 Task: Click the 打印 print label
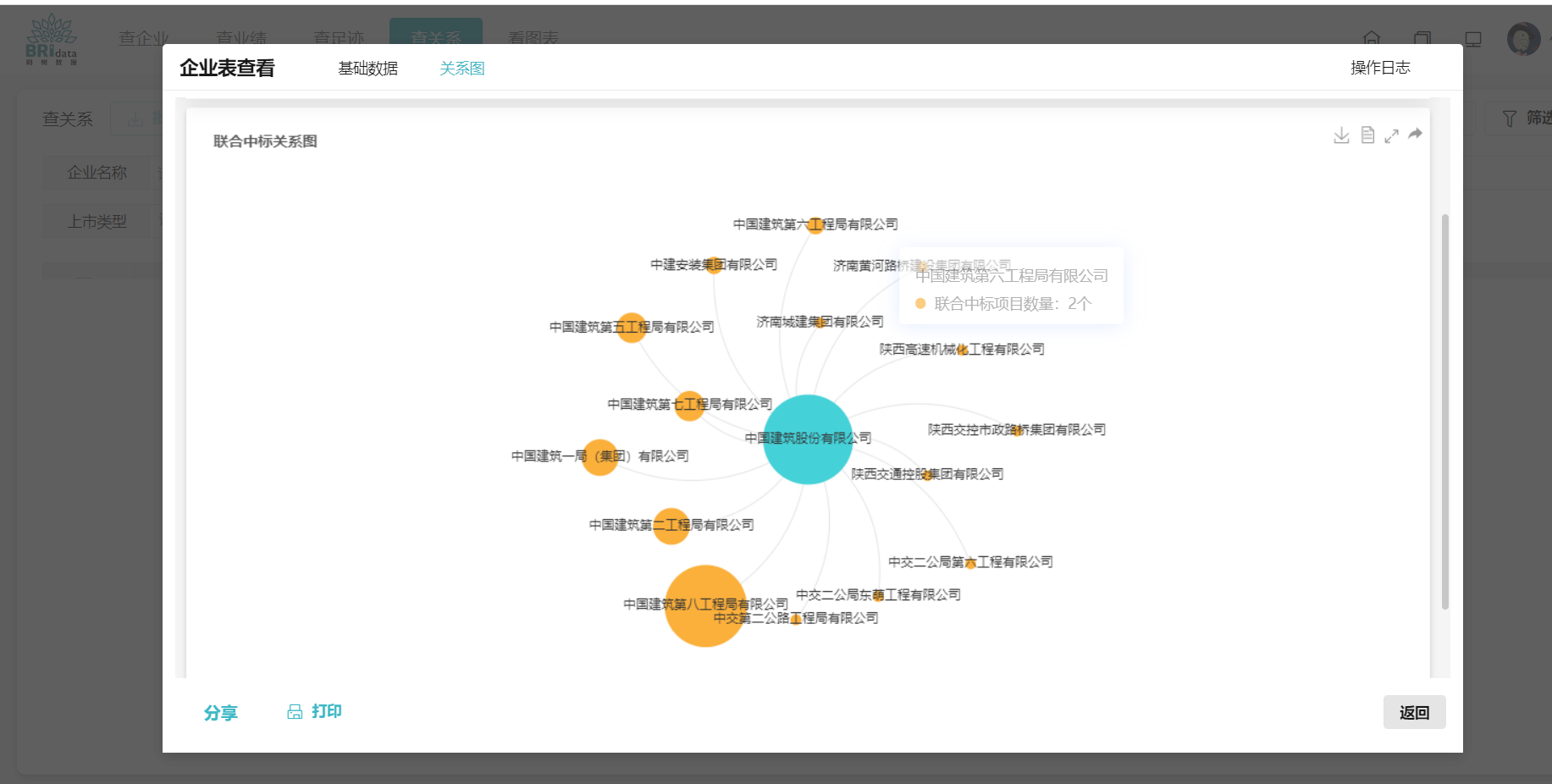[327, 711]
